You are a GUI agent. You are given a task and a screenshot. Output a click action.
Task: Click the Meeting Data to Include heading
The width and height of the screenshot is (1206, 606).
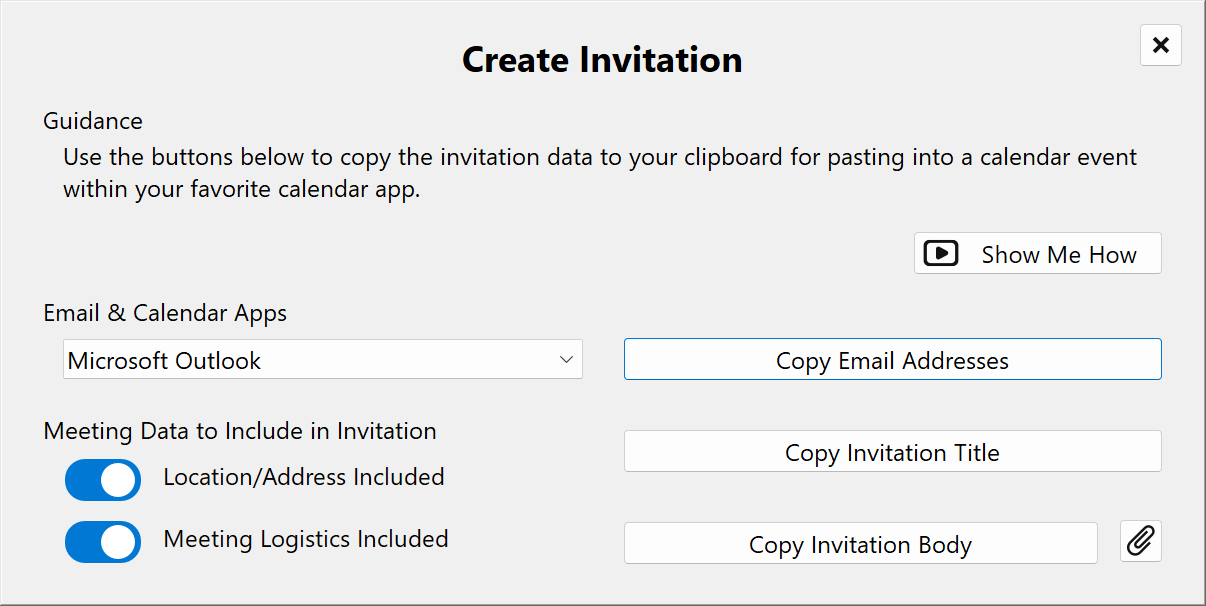239,431
